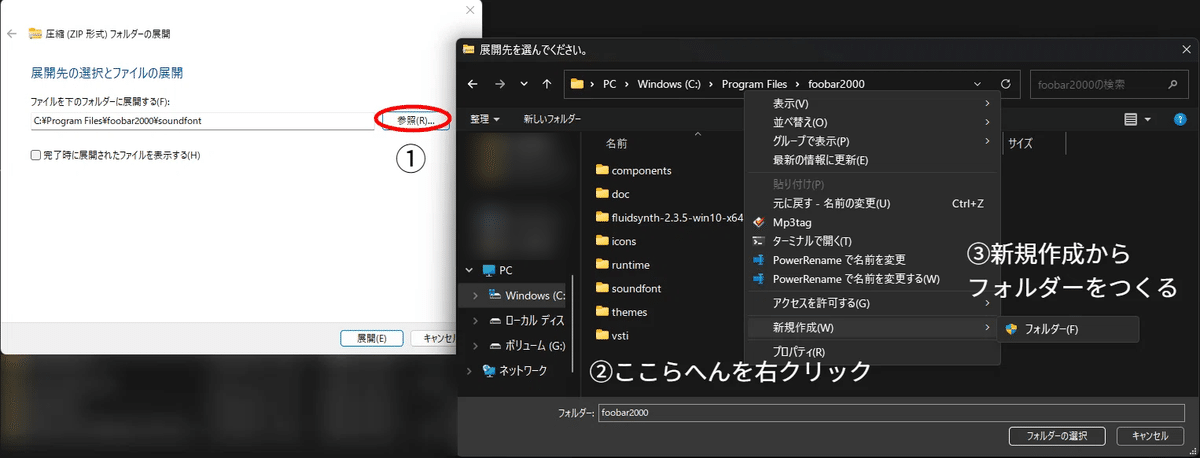Open アクセスを許可する(G) submenu

click(873, 303)
